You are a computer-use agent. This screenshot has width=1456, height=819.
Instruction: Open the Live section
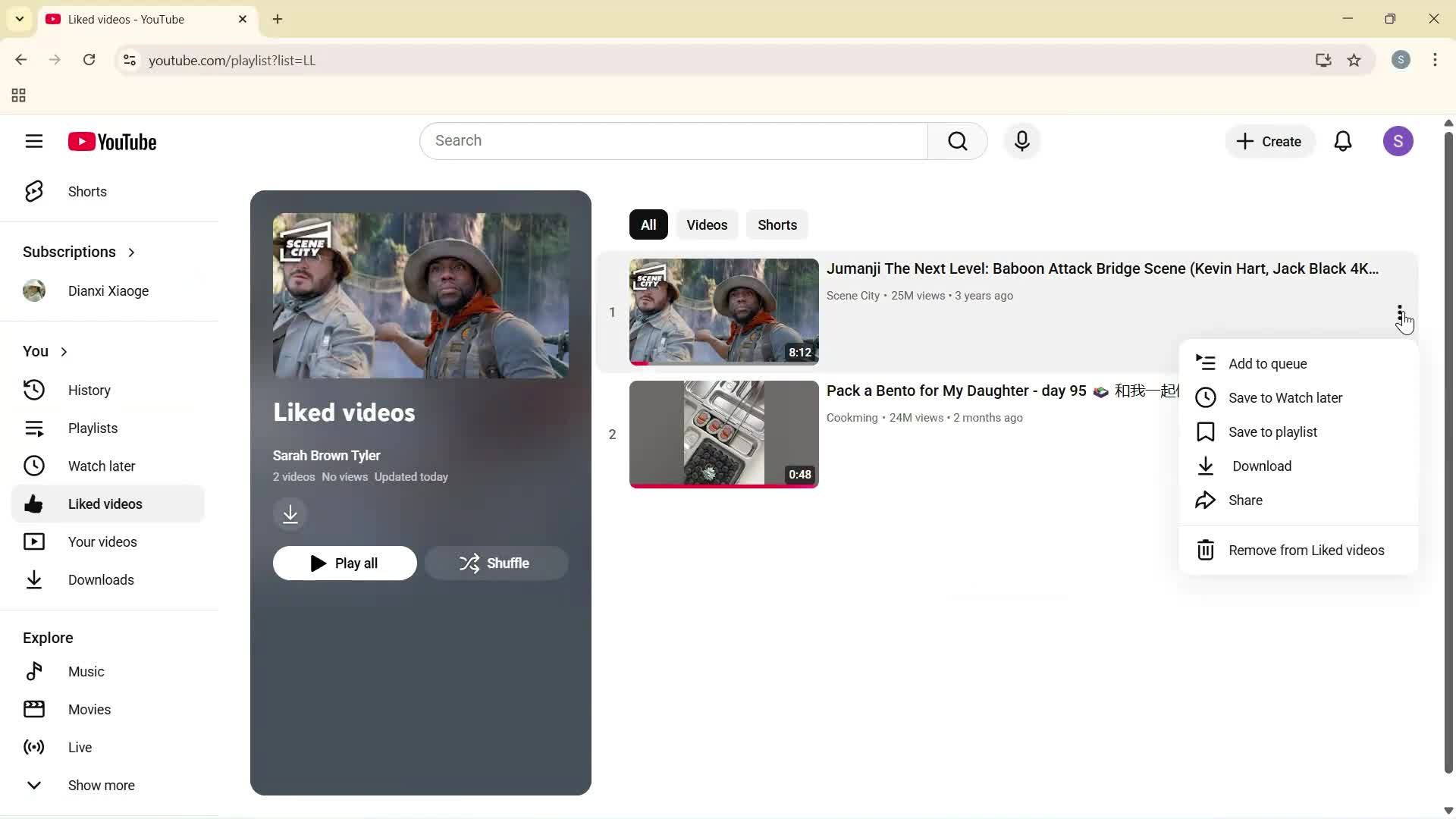[x=79, y=747]
